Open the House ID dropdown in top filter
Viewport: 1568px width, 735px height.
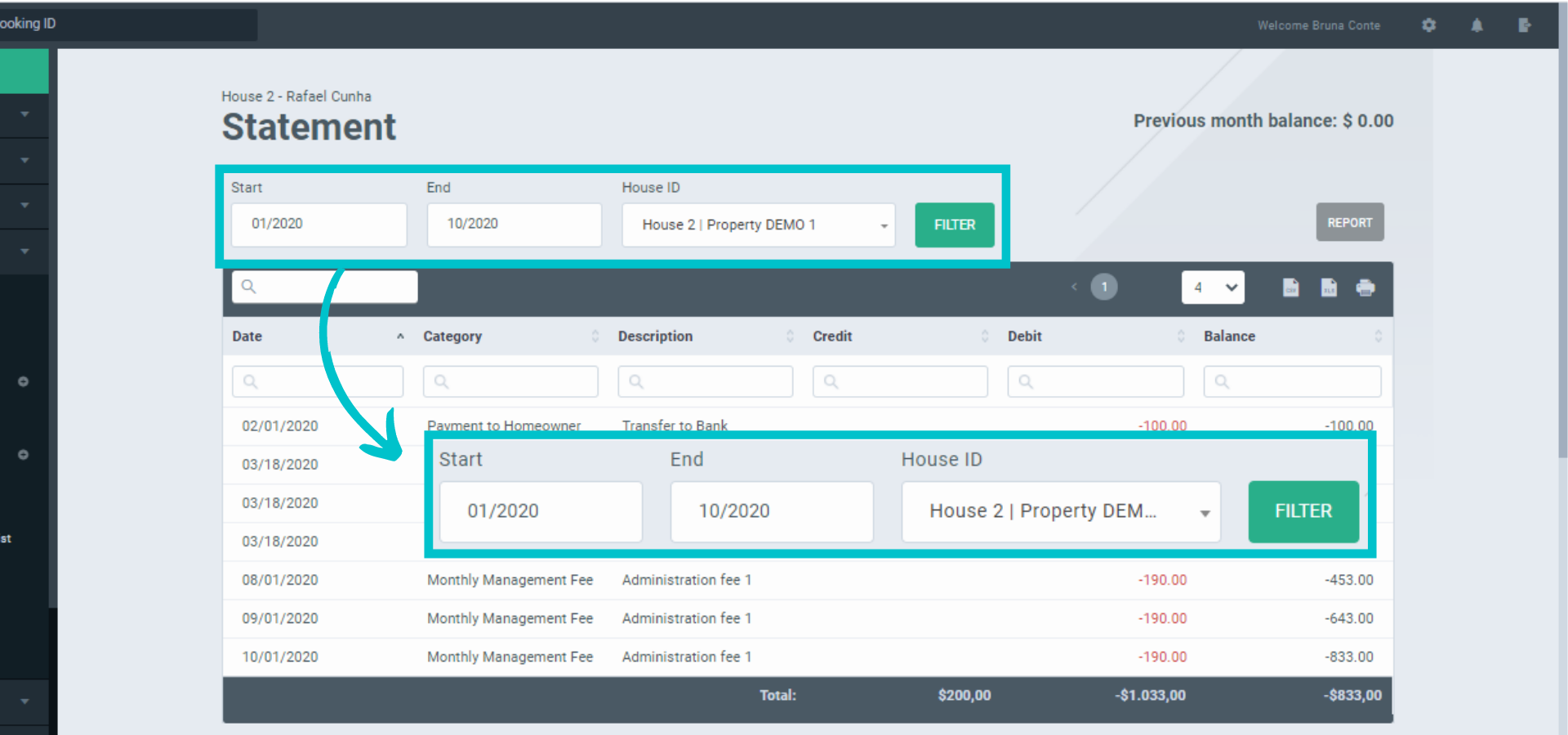point(758,225)
